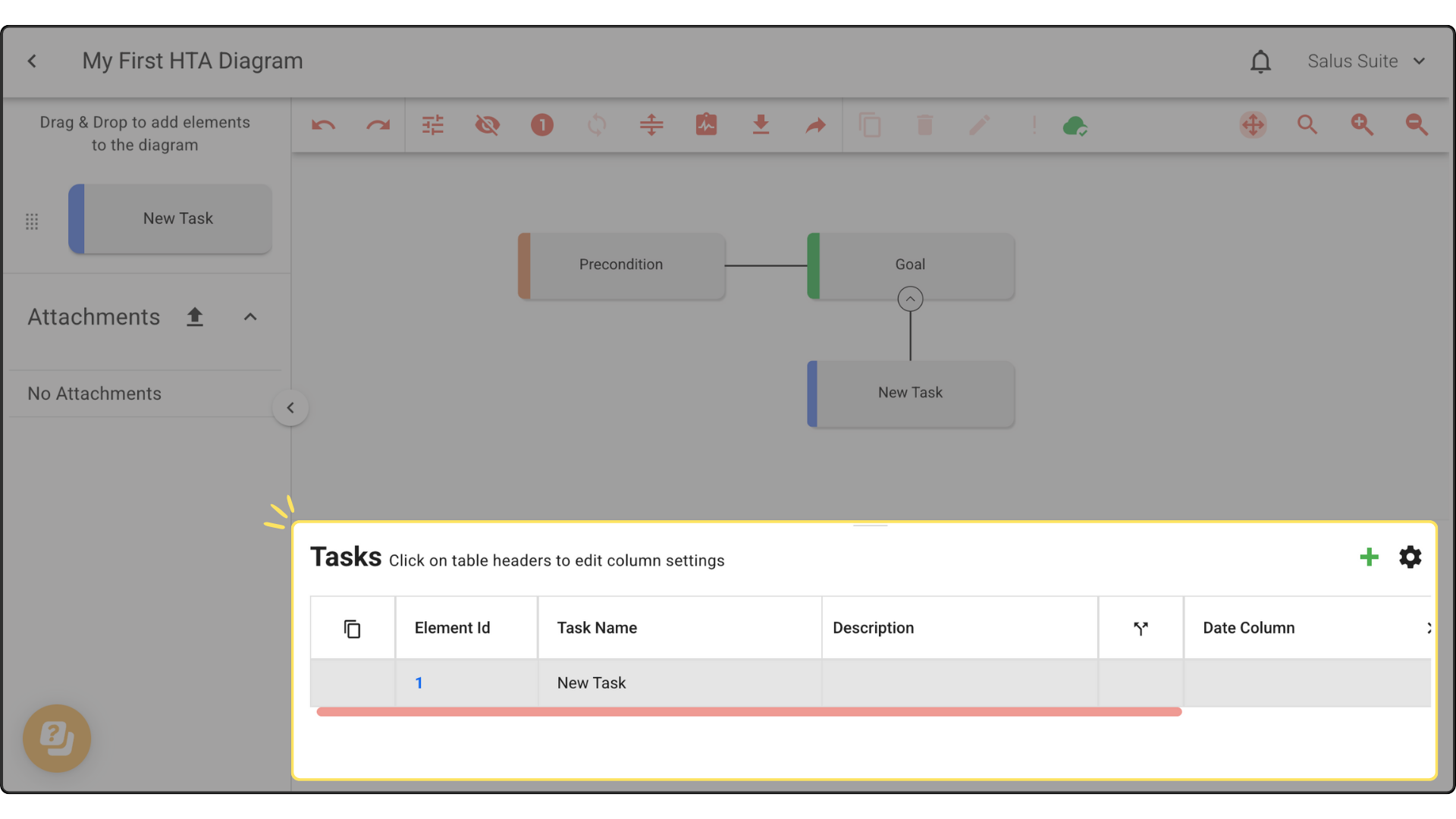1456x819 pixels.
Task: Click the zoom out magnifier icon
Action: [1417, 125]
